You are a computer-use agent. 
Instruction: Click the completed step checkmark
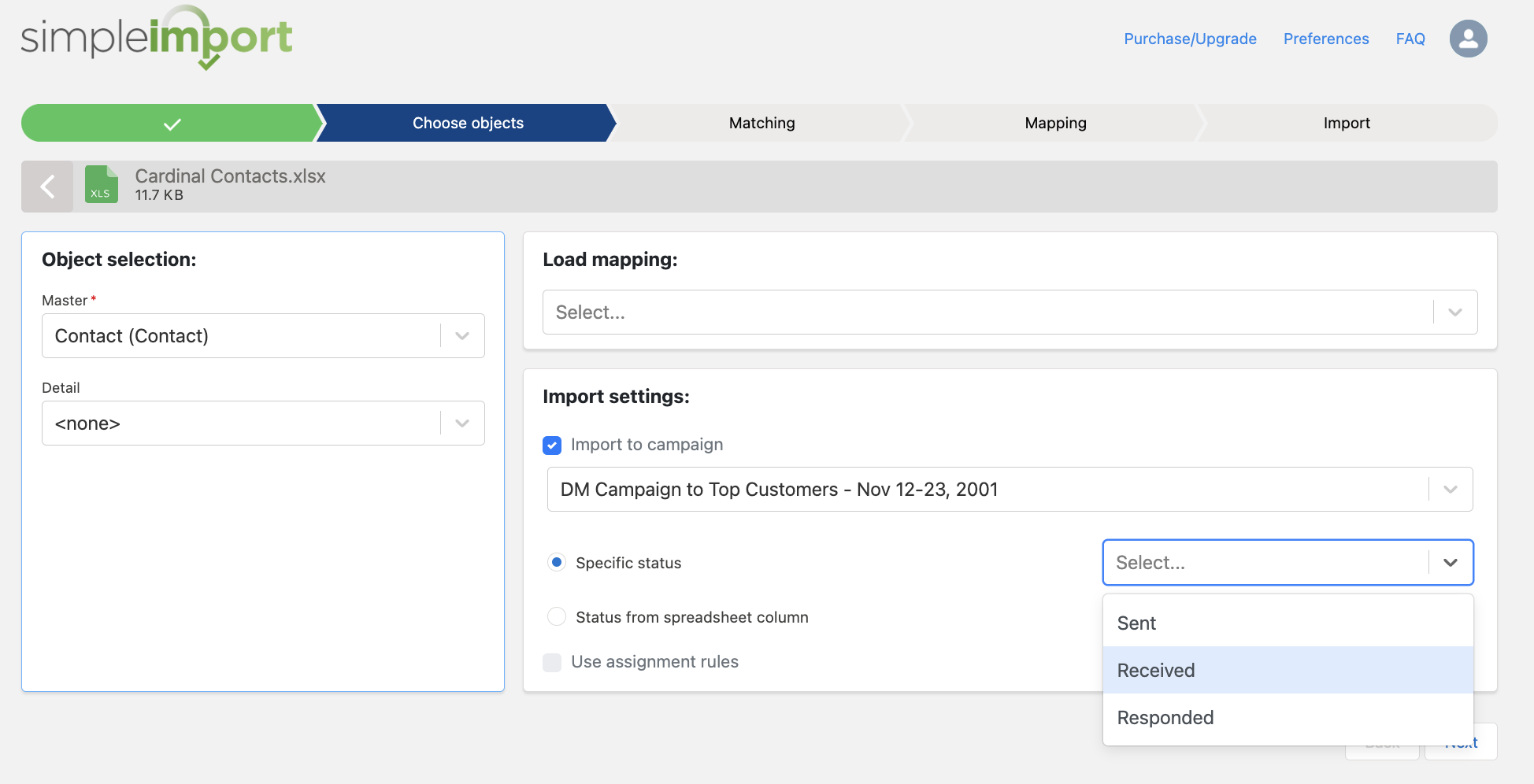(172, 124)
